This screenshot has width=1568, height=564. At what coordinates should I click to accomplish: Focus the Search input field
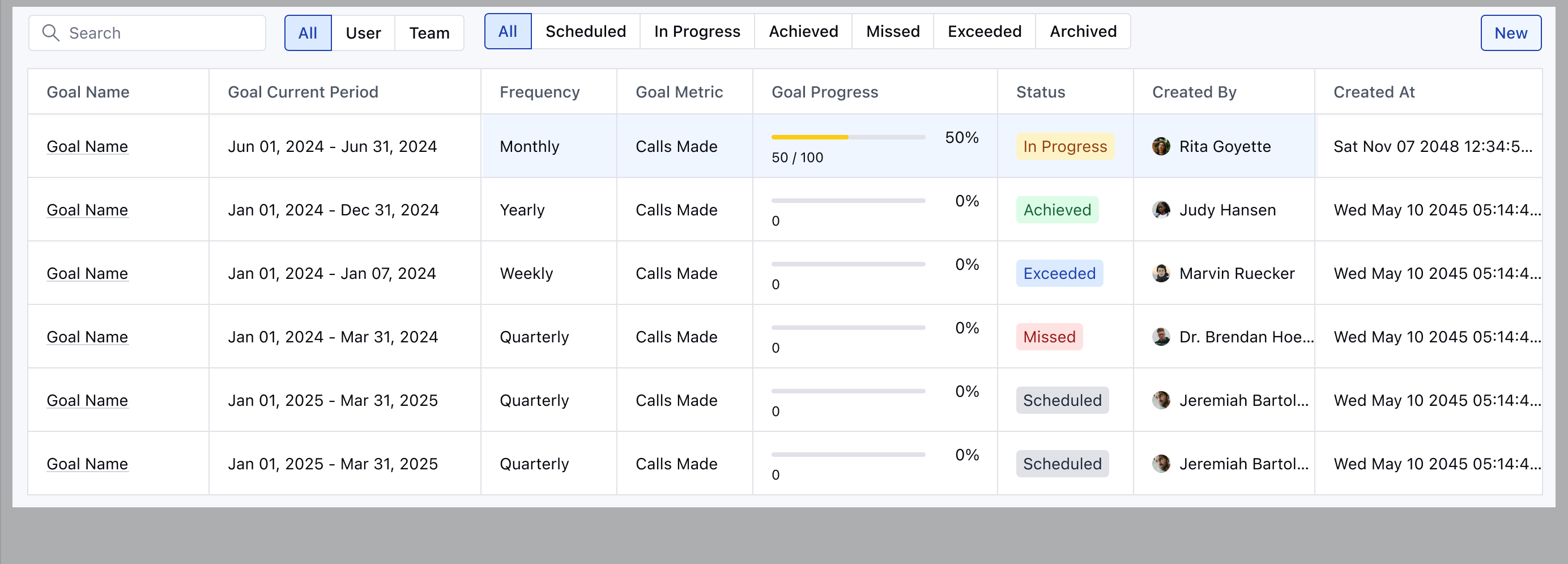[147, 33]
